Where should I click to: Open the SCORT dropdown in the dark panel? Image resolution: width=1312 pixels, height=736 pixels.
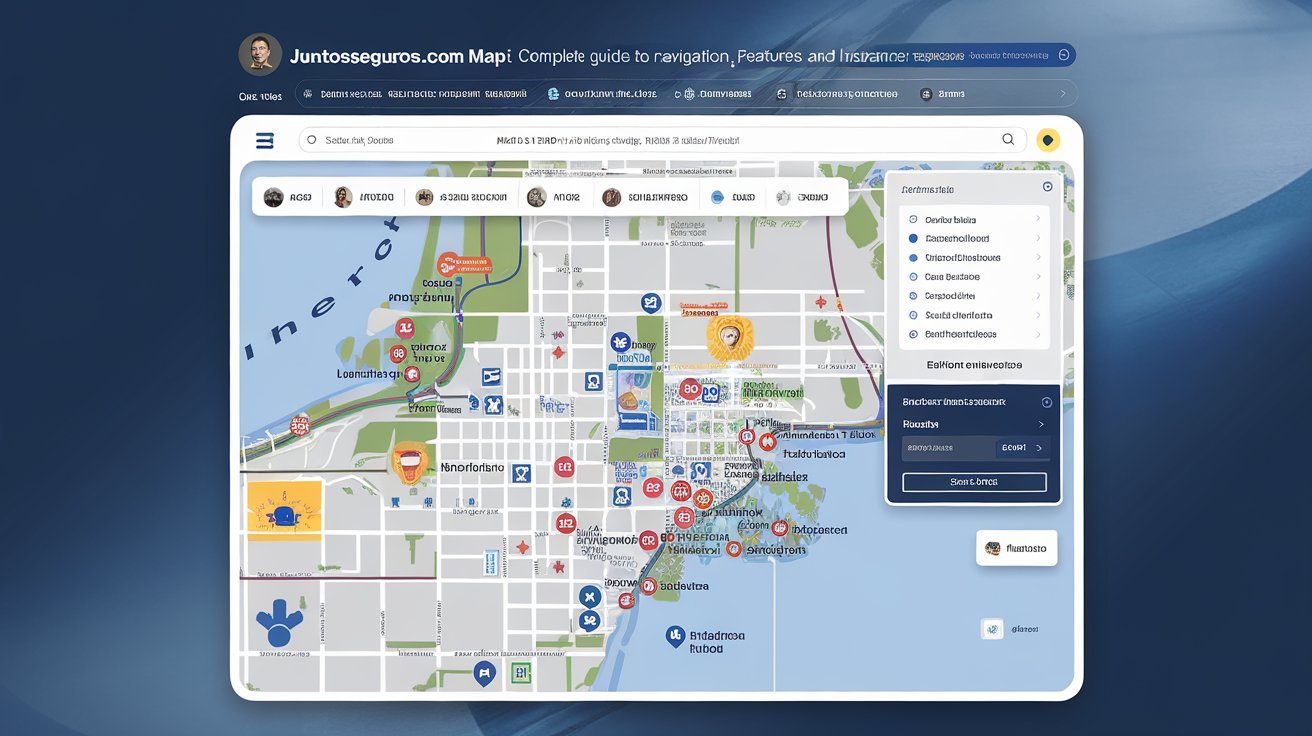(1022, 448)
